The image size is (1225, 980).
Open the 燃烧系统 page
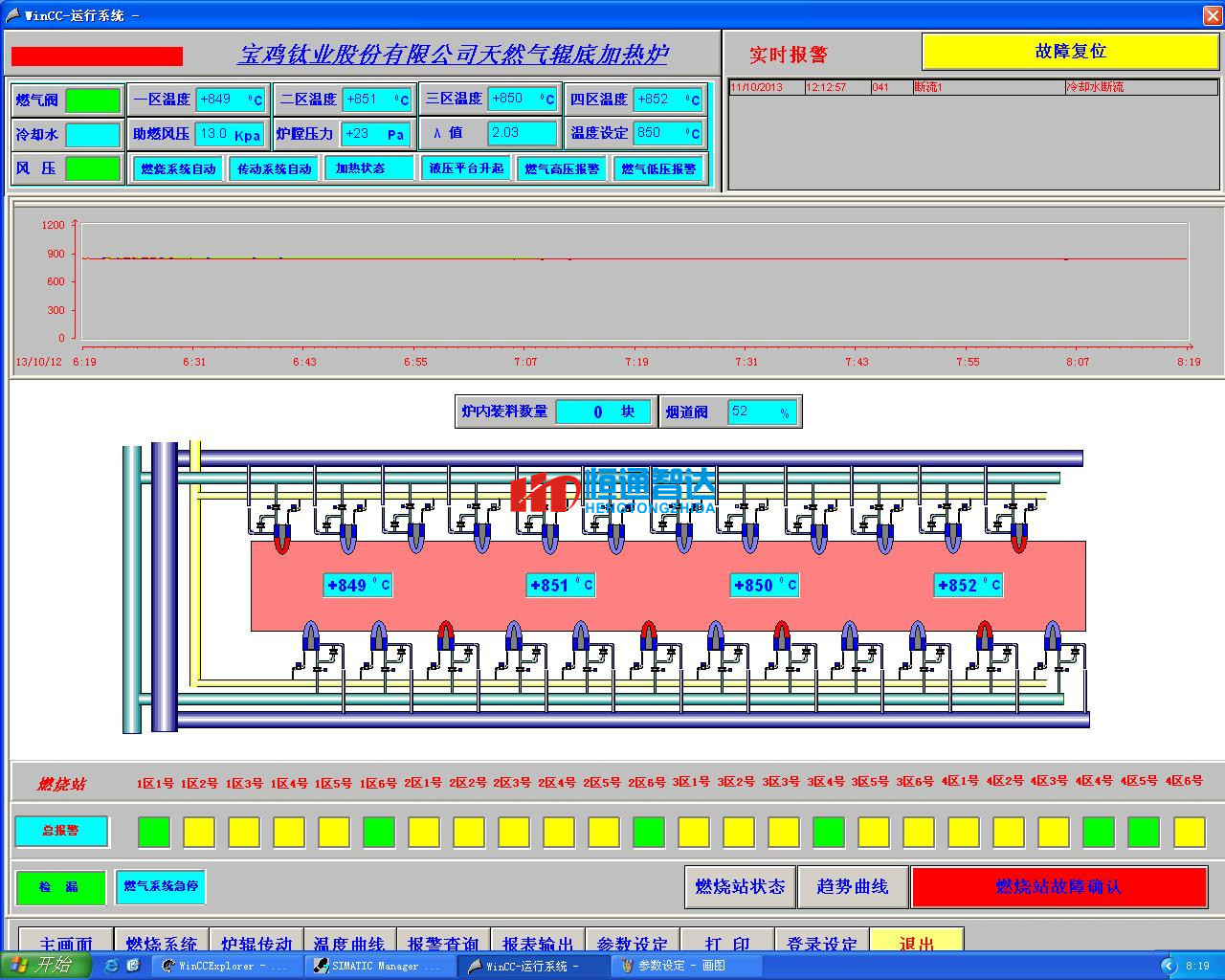pyautogui.click(x=162, y=942)
